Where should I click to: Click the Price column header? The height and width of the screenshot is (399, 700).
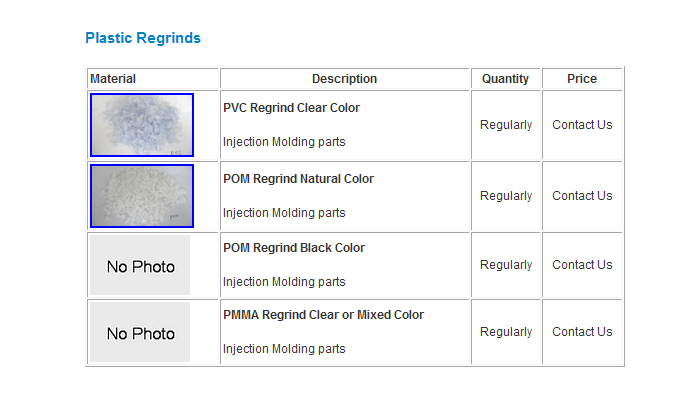pyautogui.click(x=582, y=79)
